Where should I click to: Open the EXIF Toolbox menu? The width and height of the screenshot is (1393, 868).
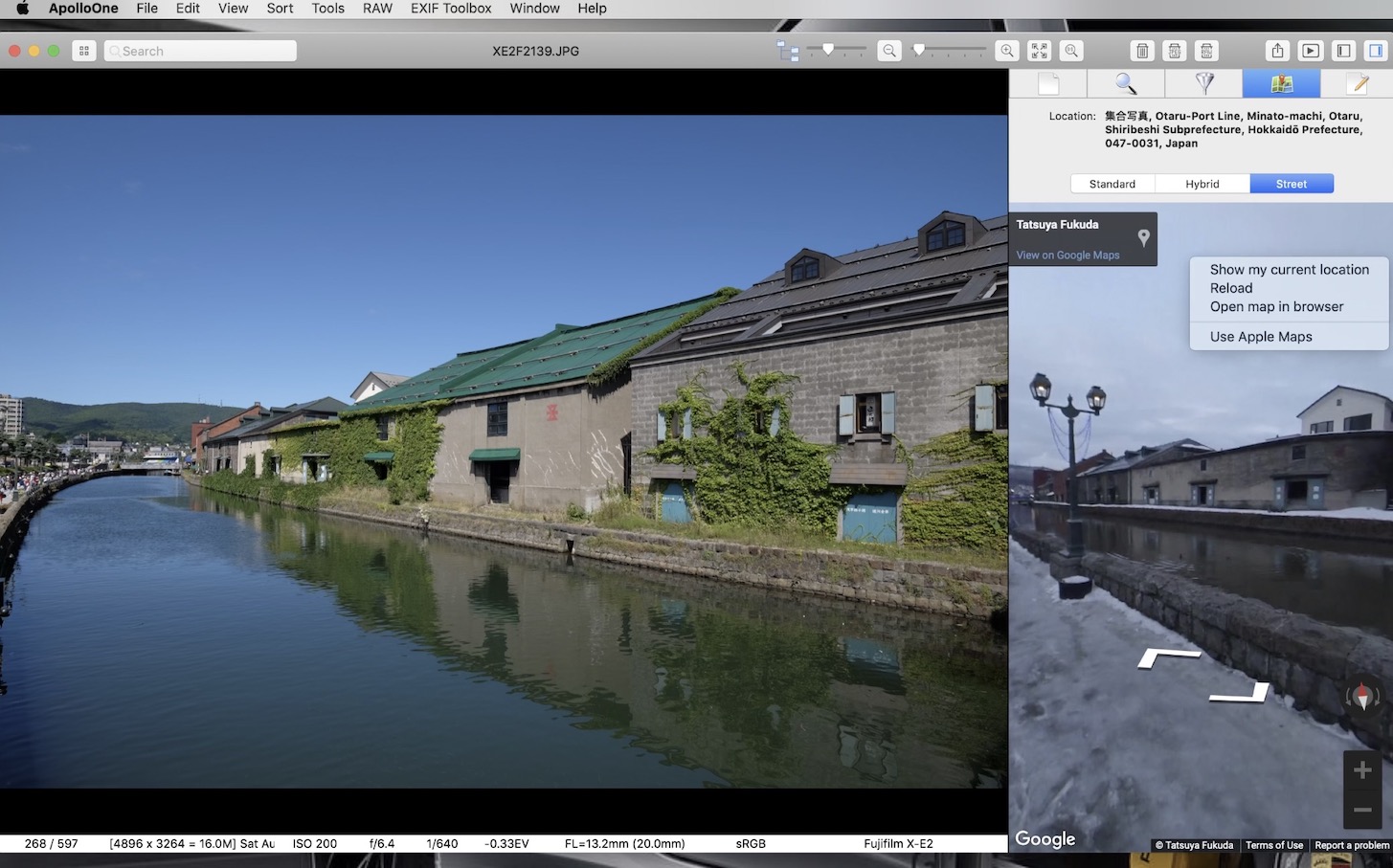451,9
